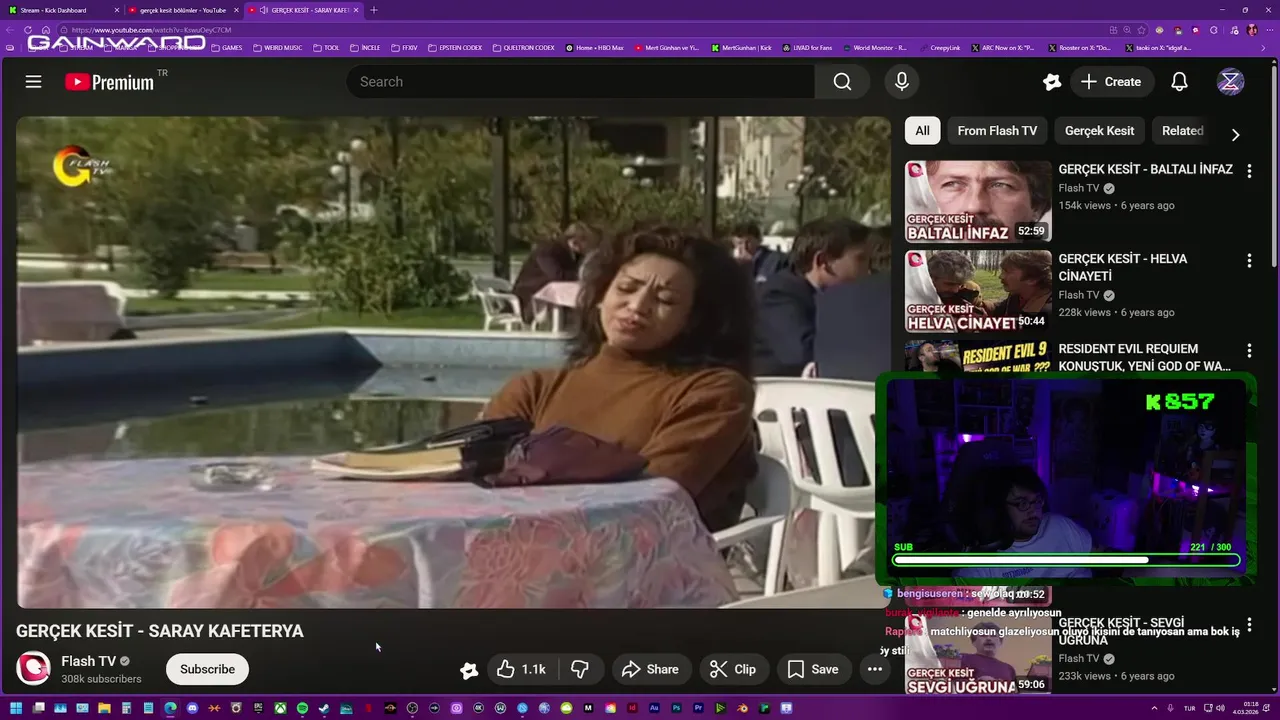Open Discord from the taskbar
Screen dimensions: 1280x720
192,708
